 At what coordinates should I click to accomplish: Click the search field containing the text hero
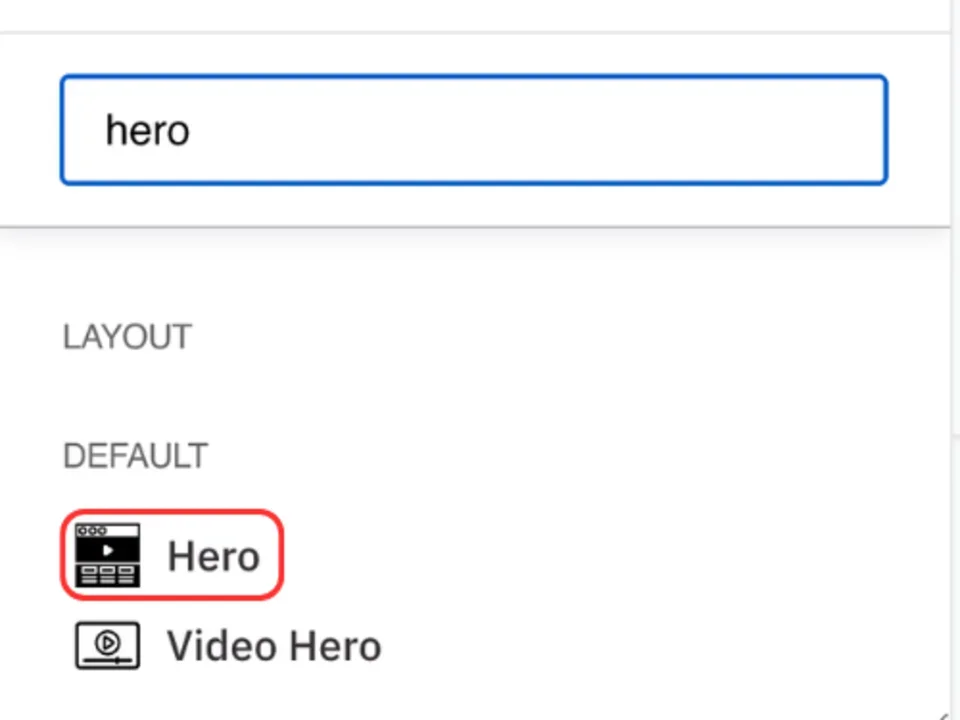point(474,130)
